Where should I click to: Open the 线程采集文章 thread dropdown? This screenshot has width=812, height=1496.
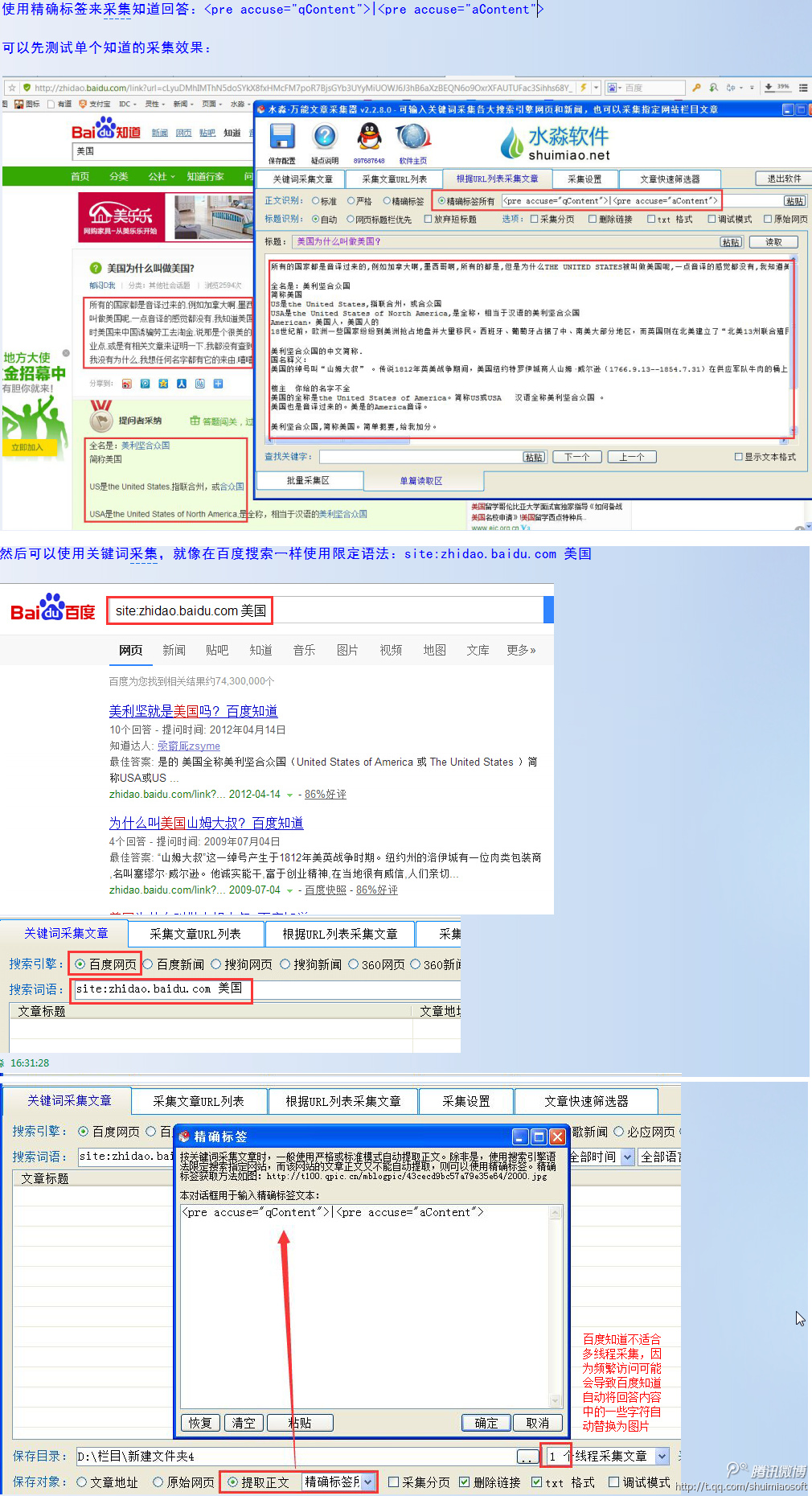tap(662, 1456)
